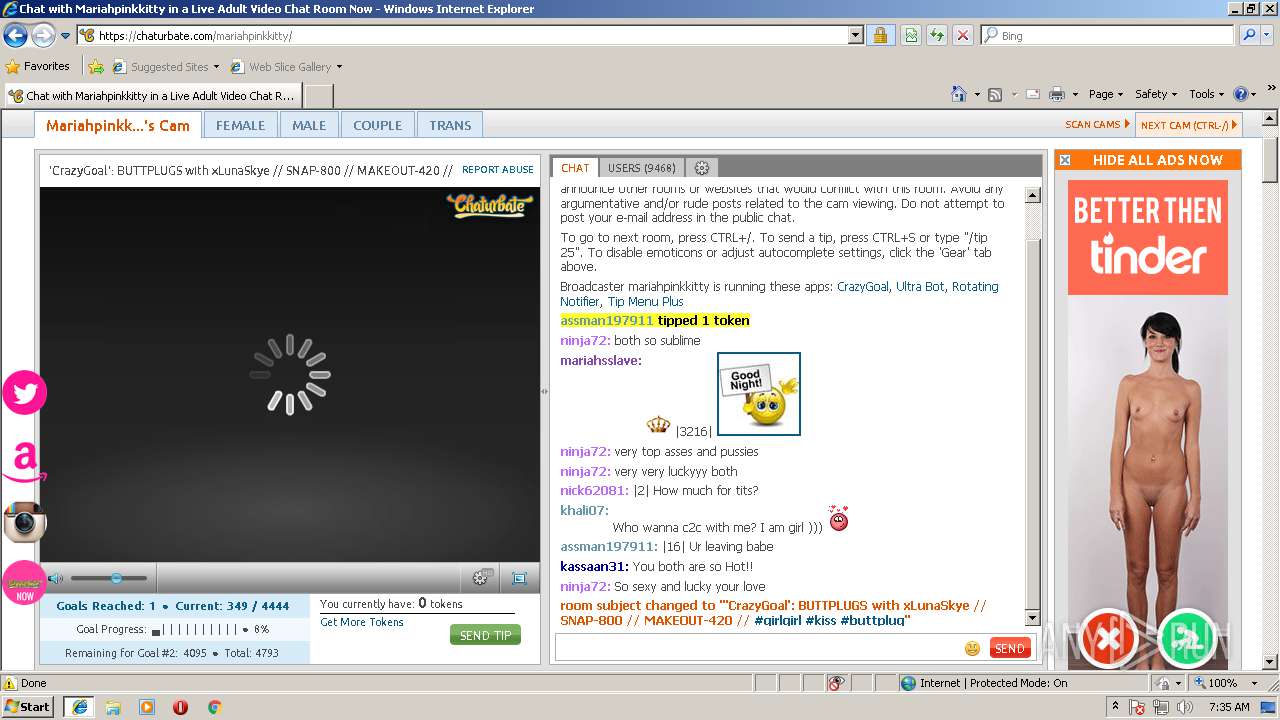Image resolution: width=1280 pixels, height=720 pixels.
Task: Switch to USERS (9468) tab
Action: coord(641,168)
